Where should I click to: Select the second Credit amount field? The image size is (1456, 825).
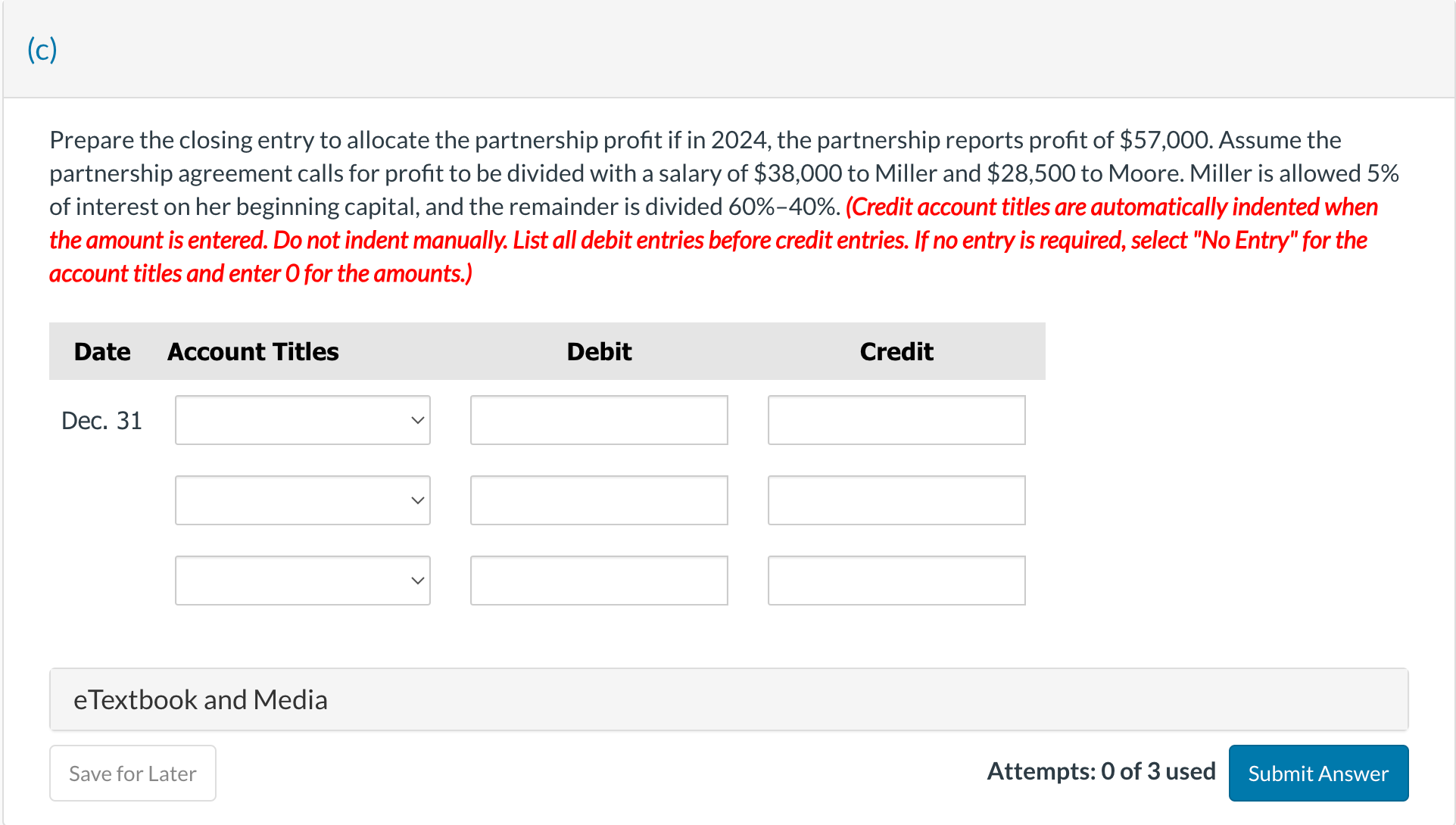(896, 500)
